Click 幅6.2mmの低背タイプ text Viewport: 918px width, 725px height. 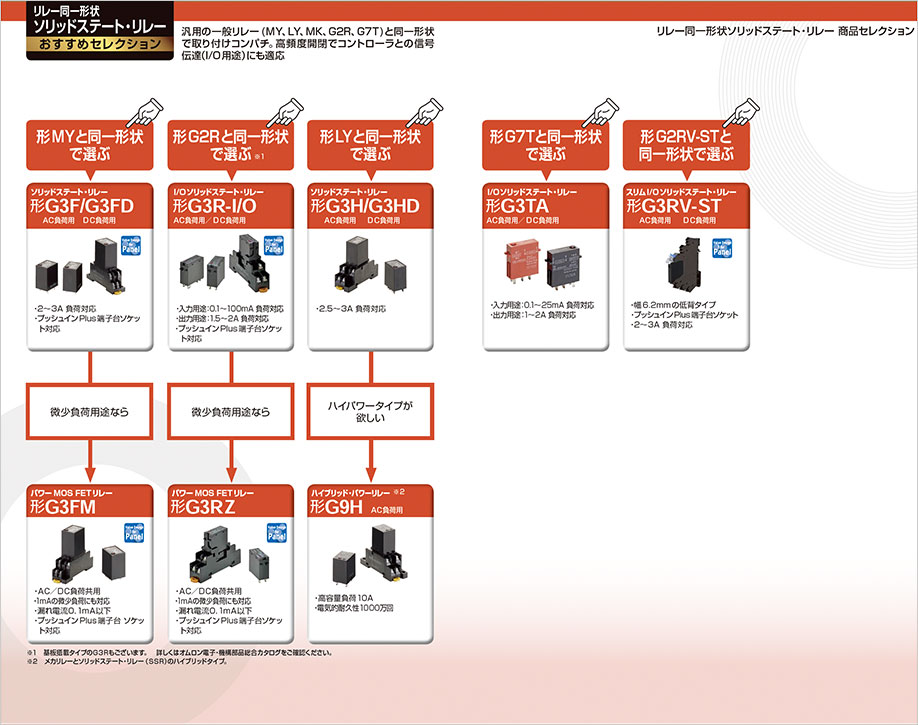point(674,305)
